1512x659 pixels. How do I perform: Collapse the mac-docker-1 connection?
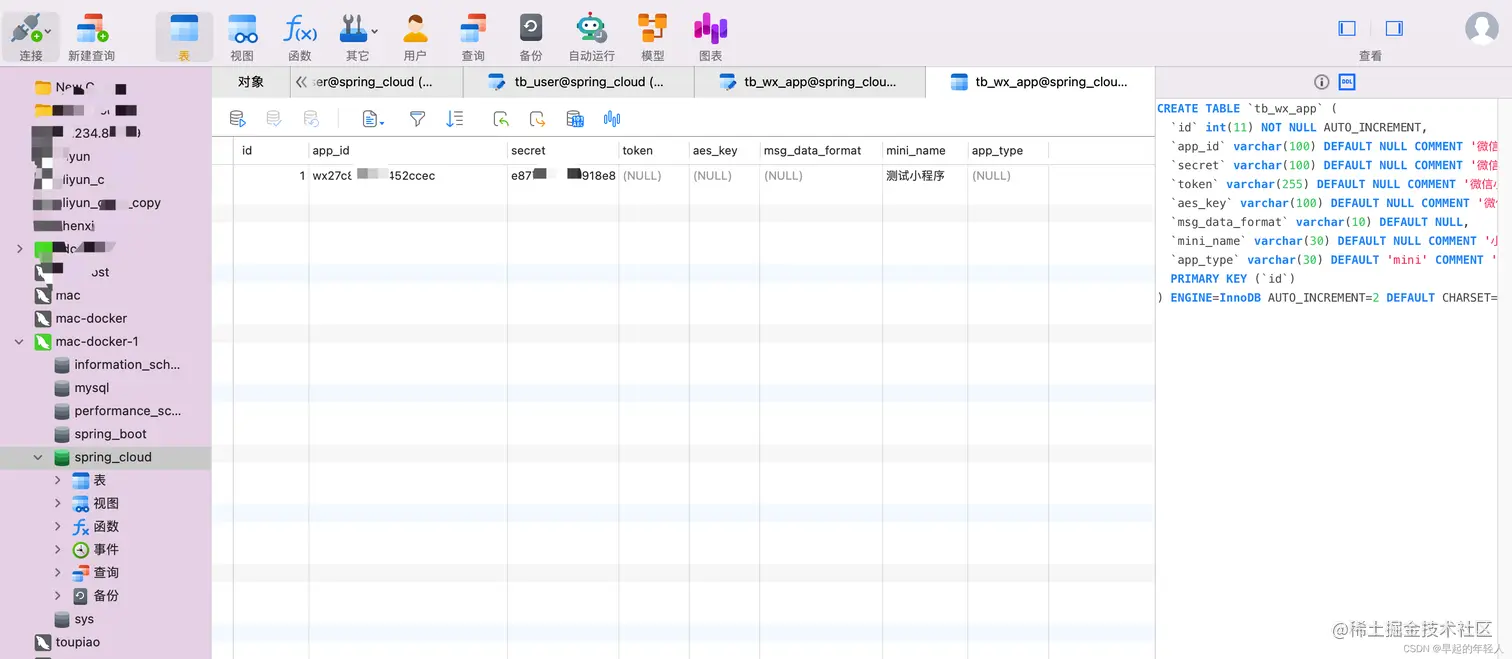coord(19,342)
